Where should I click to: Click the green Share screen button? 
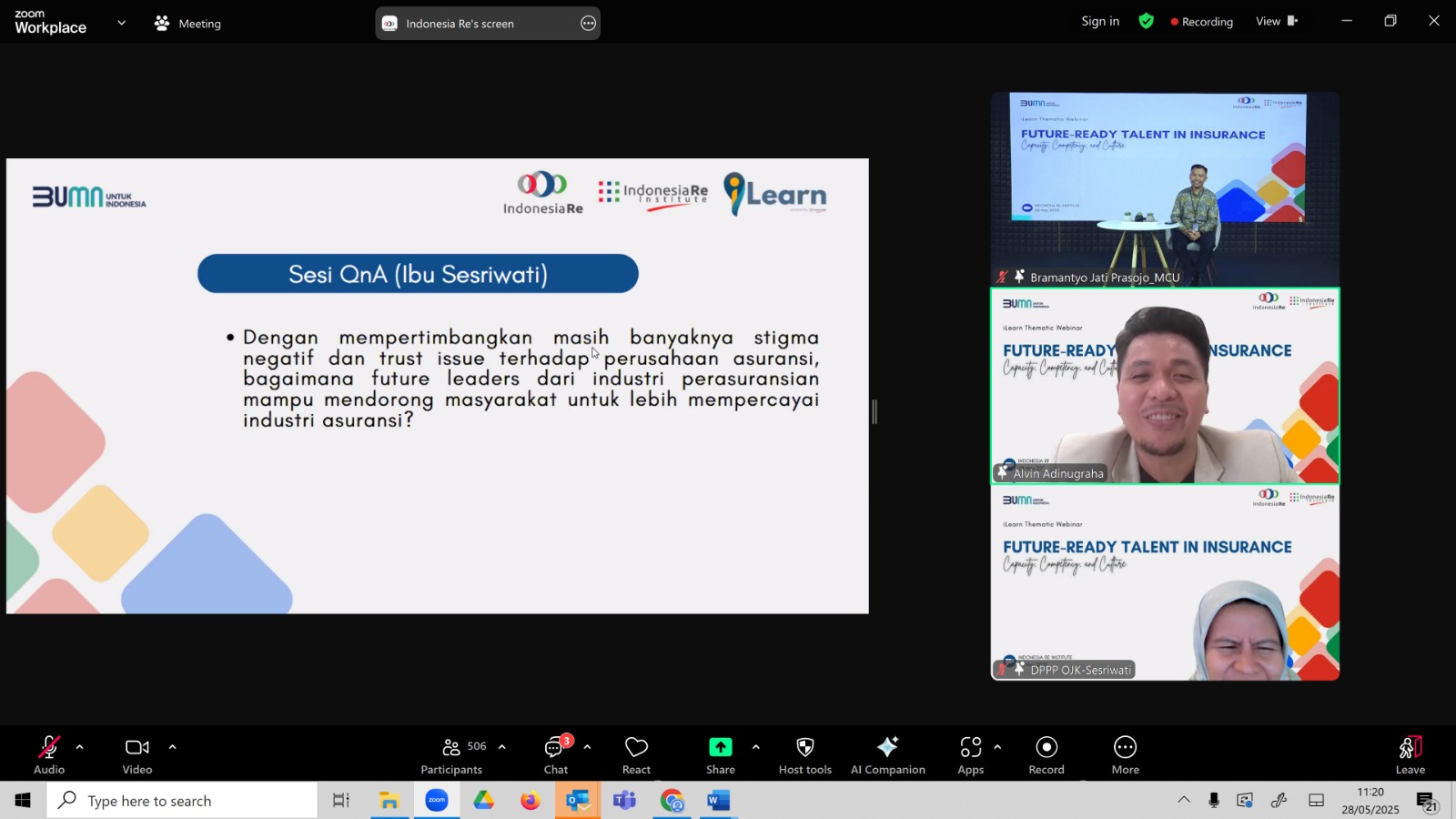pos(720,755)
